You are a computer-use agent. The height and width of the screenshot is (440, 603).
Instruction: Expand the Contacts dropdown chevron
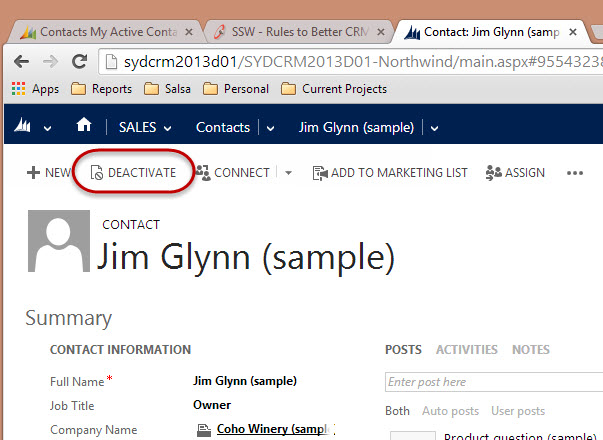point(270,128)
